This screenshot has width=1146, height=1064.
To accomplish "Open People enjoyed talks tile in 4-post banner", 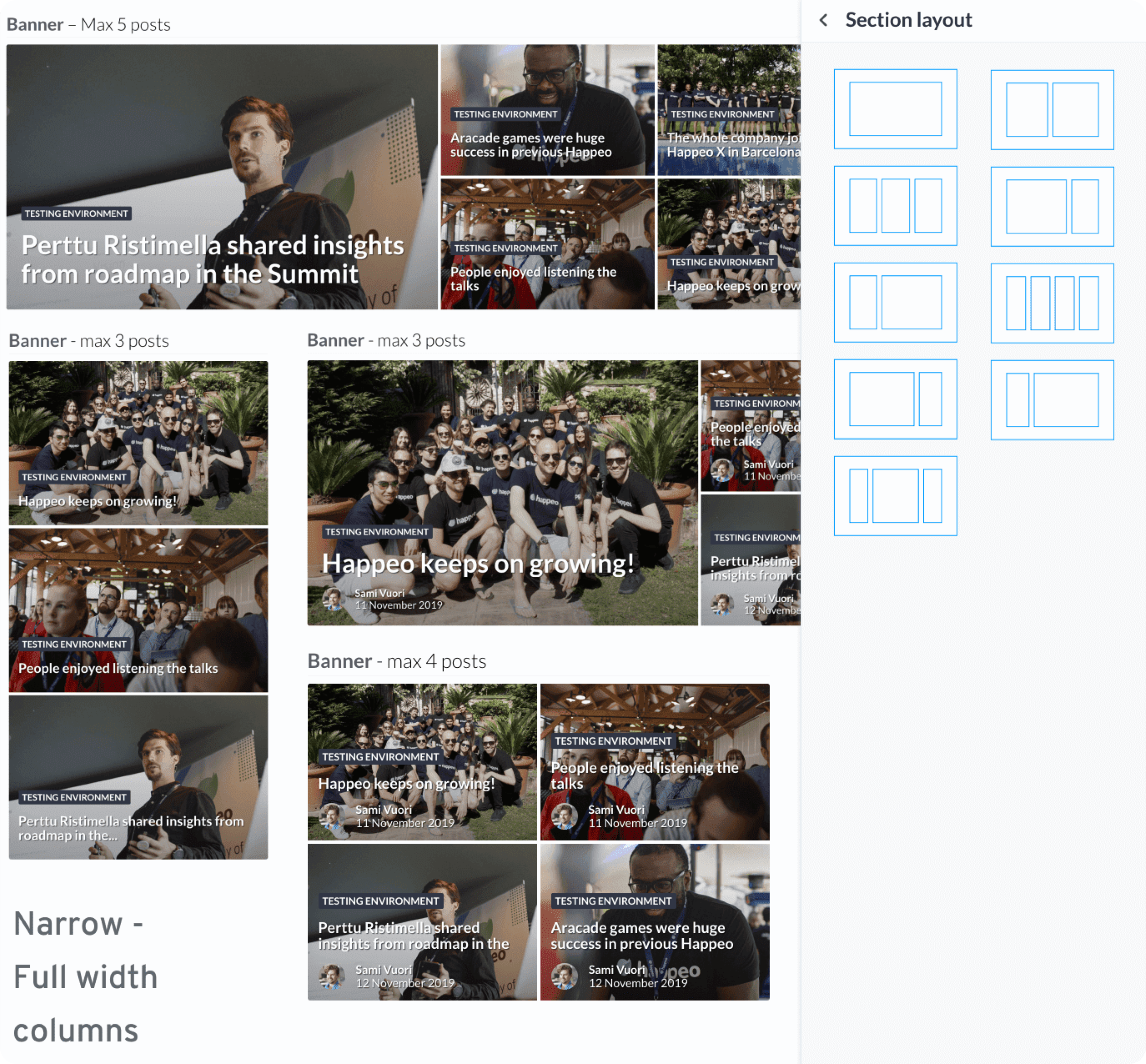I will pos(655,762).
